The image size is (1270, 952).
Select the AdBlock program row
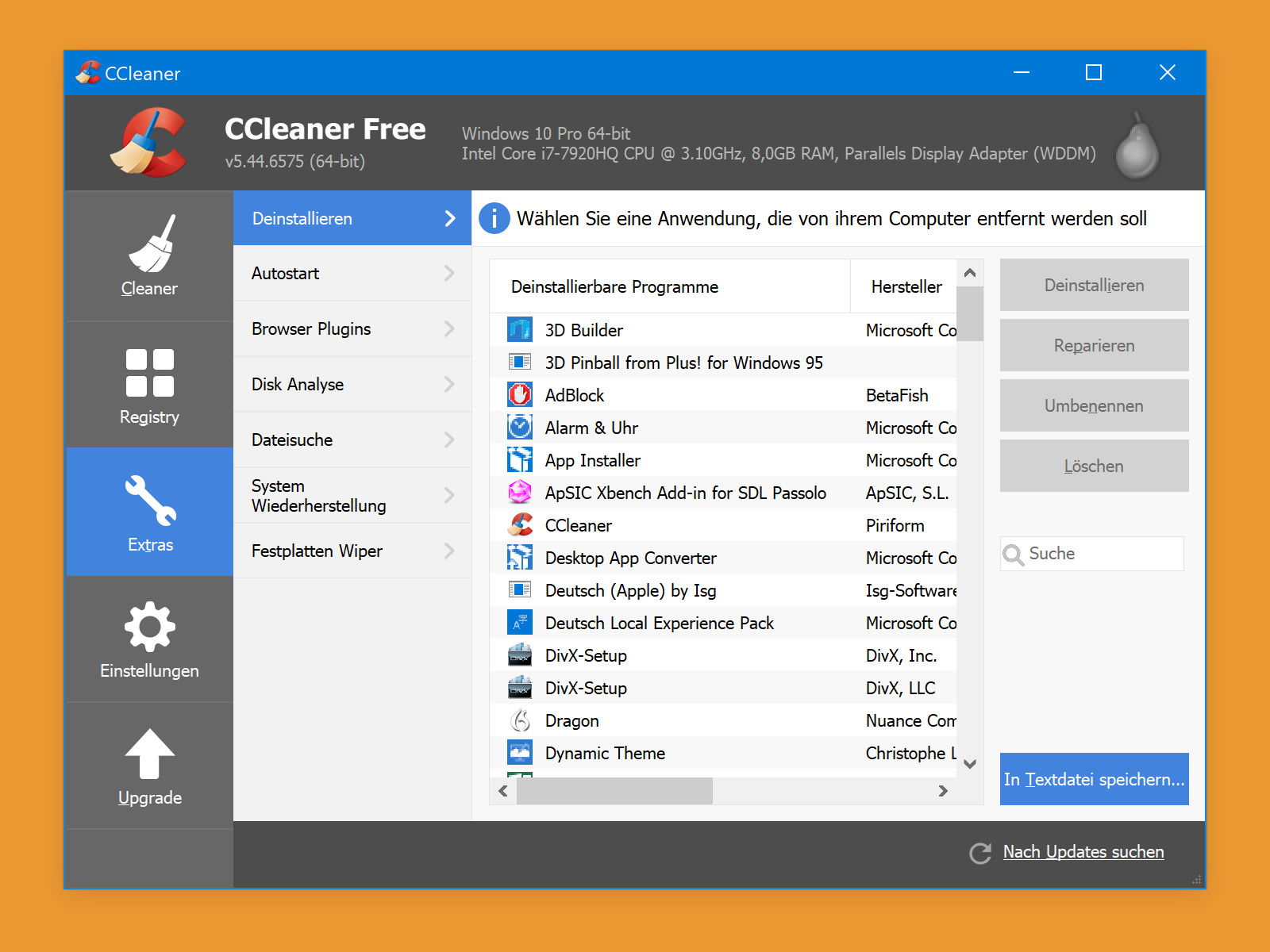723,394
